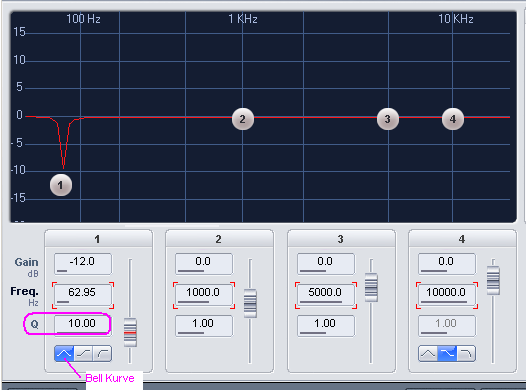Select the low shelf filter for band 1
Viewport: 526px width, 390px height.
83,354
